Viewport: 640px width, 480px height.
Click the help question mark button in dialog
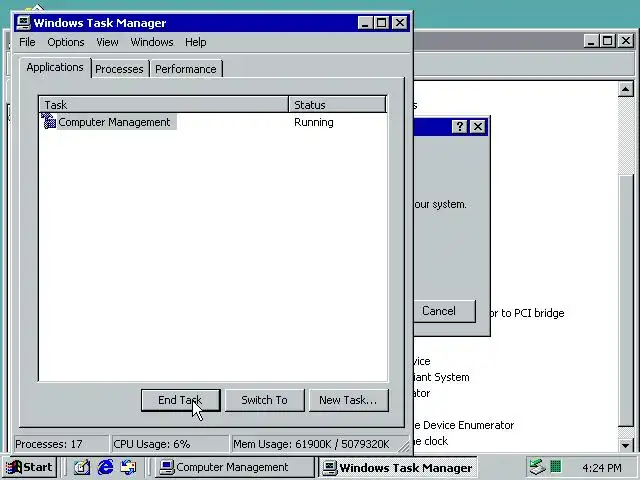460,127
